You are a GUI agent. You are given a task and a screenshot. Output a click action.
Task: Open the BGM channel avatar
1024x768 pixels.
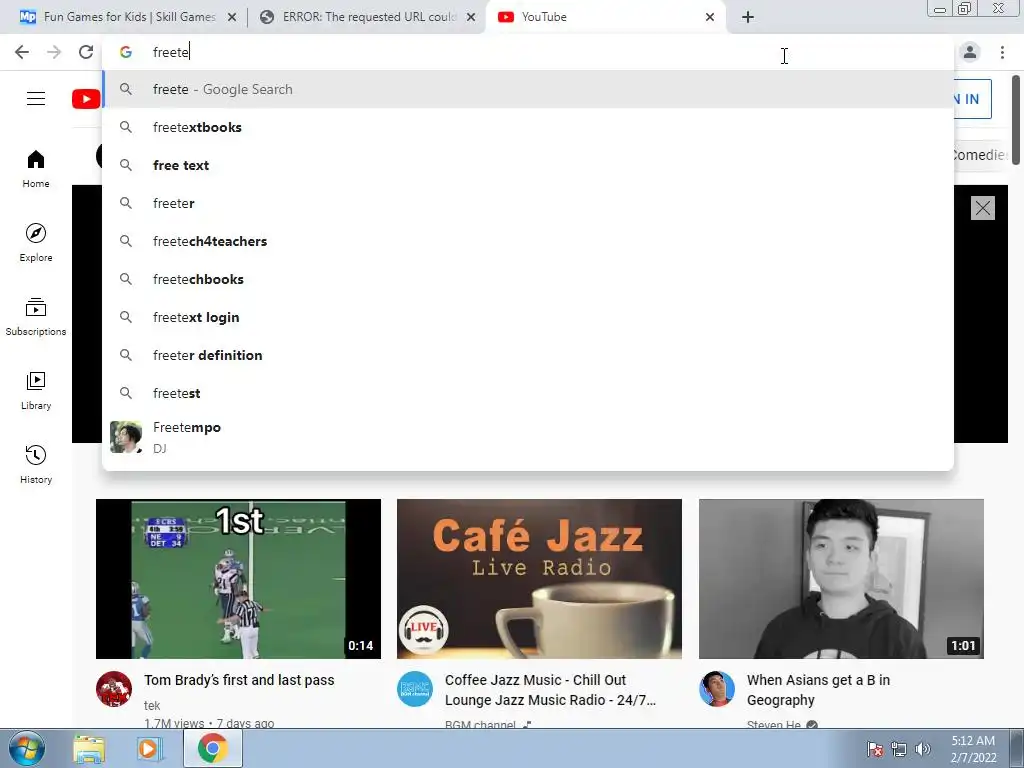(415, 688)
